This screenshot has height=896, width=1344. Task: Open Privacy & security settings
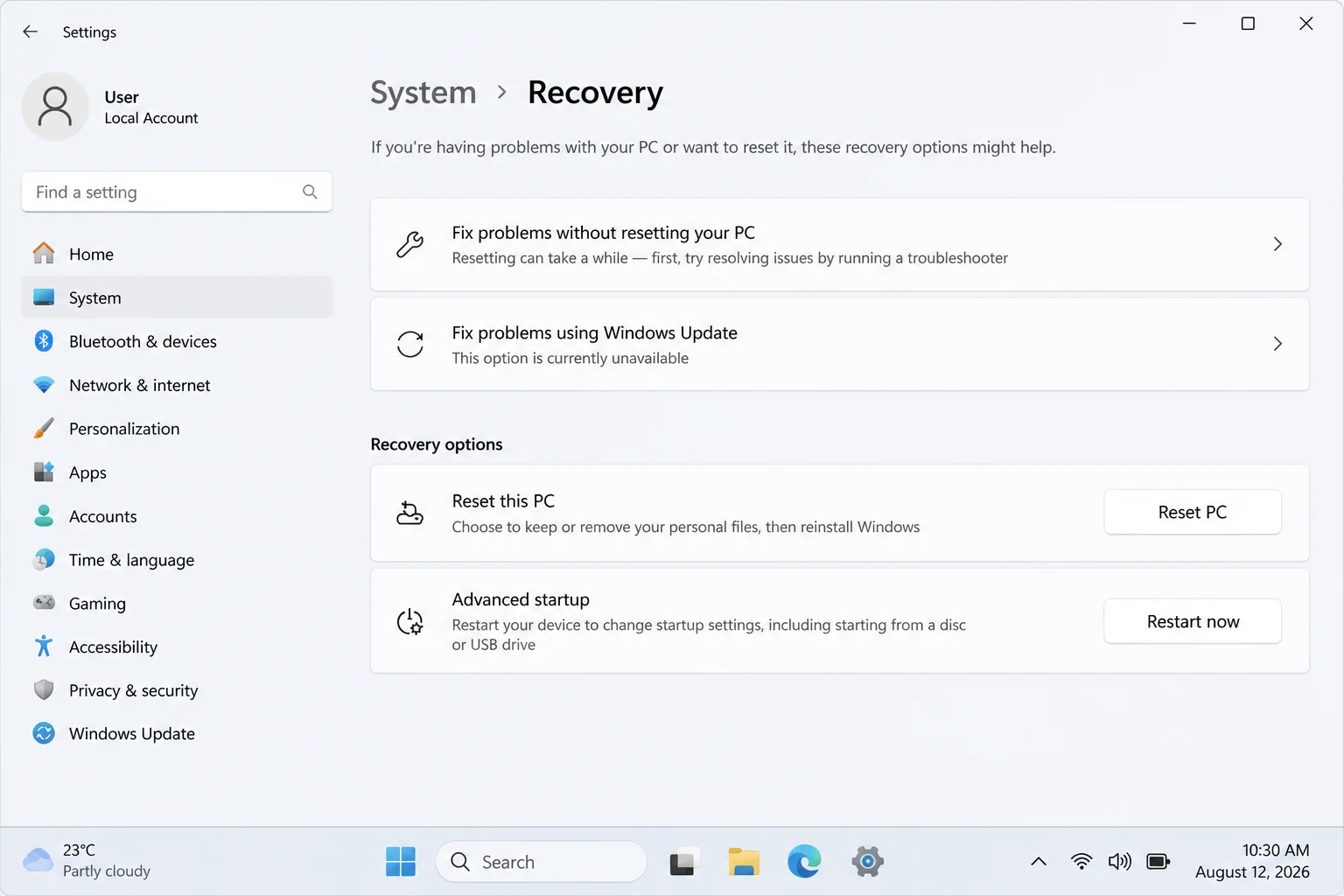coord(177,690)
